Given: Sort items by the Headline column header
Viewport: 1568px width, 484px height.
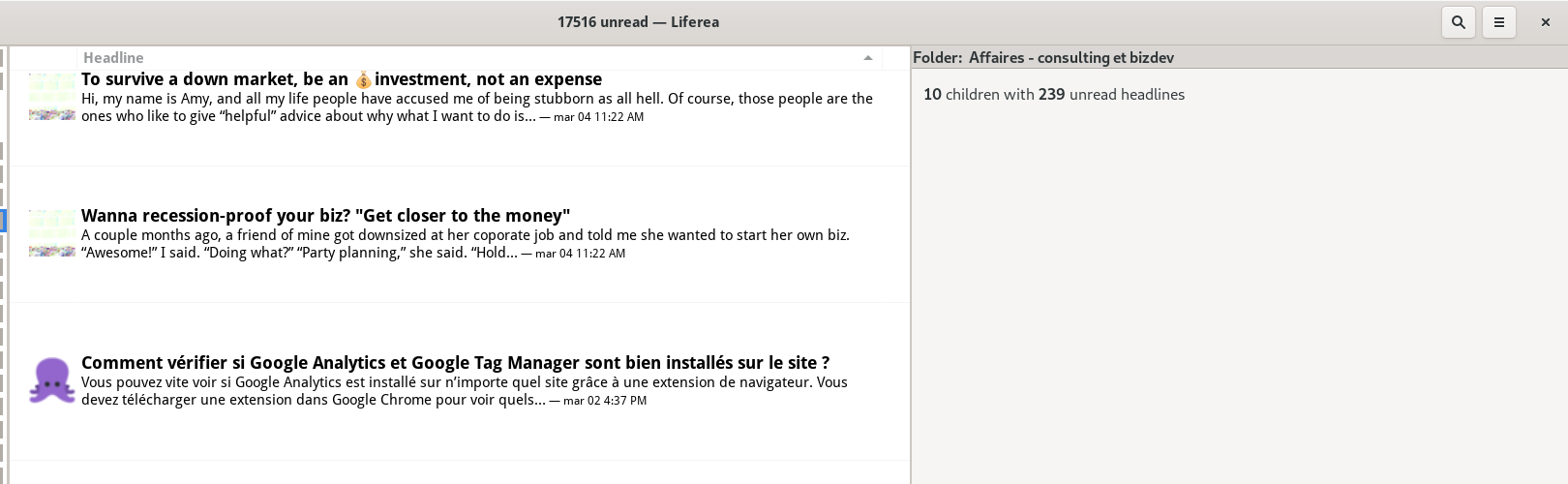Looking at the screenshot, I should tap(479, 58).
